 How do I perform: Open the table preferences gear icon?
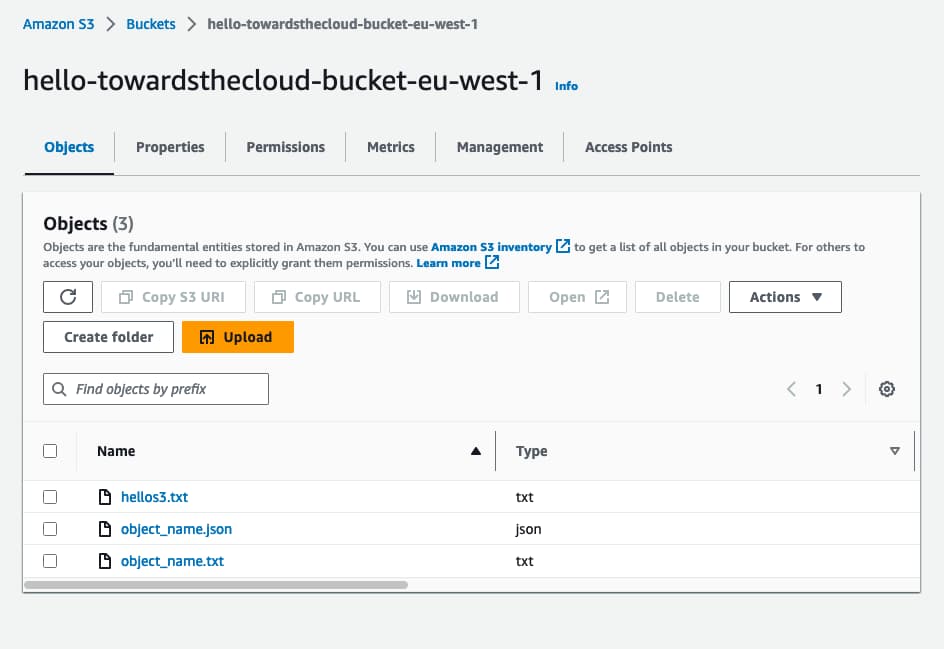click(886, 389)
